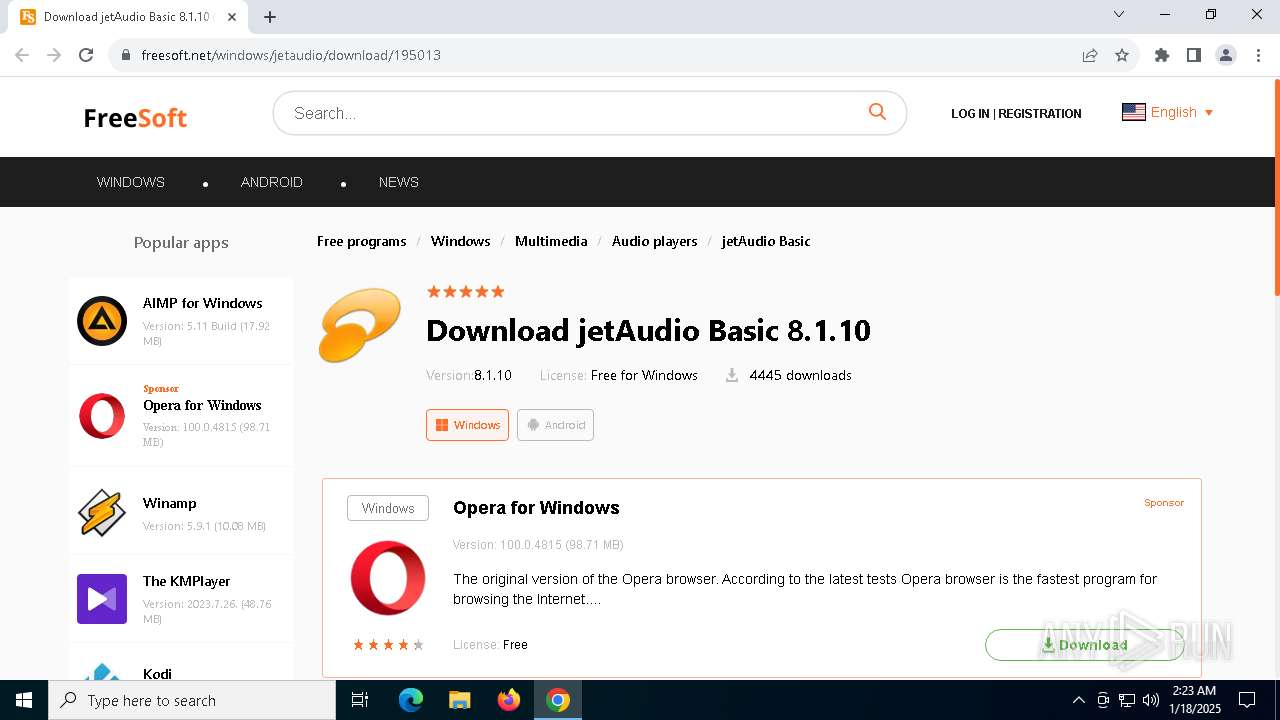Show hidden tray icons chevron
This screenshot has height=720, width=1280.
click(1078, 700)
